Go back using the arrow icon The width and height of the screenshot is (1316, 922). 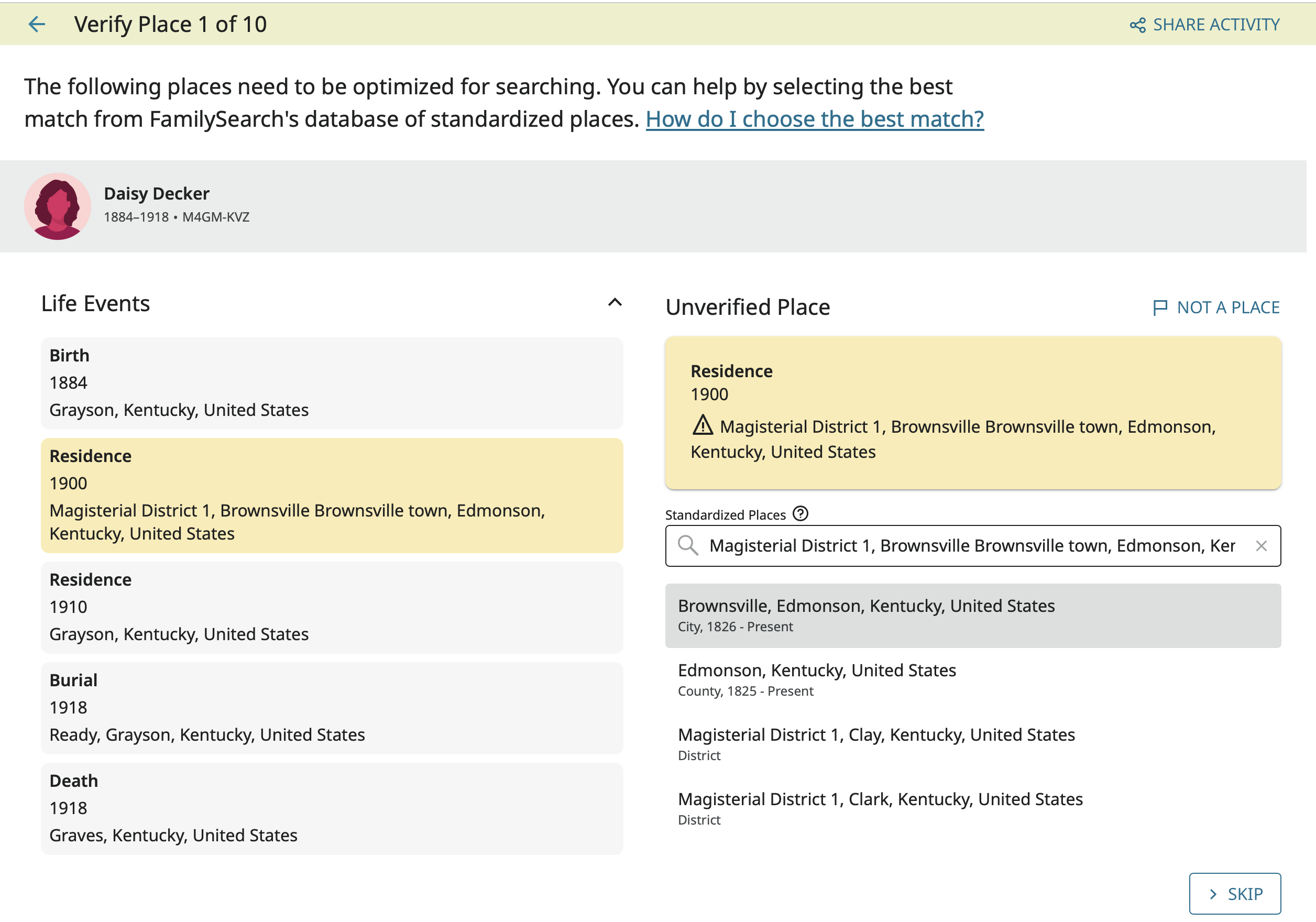pyautogui.click(x=37, y=24)
